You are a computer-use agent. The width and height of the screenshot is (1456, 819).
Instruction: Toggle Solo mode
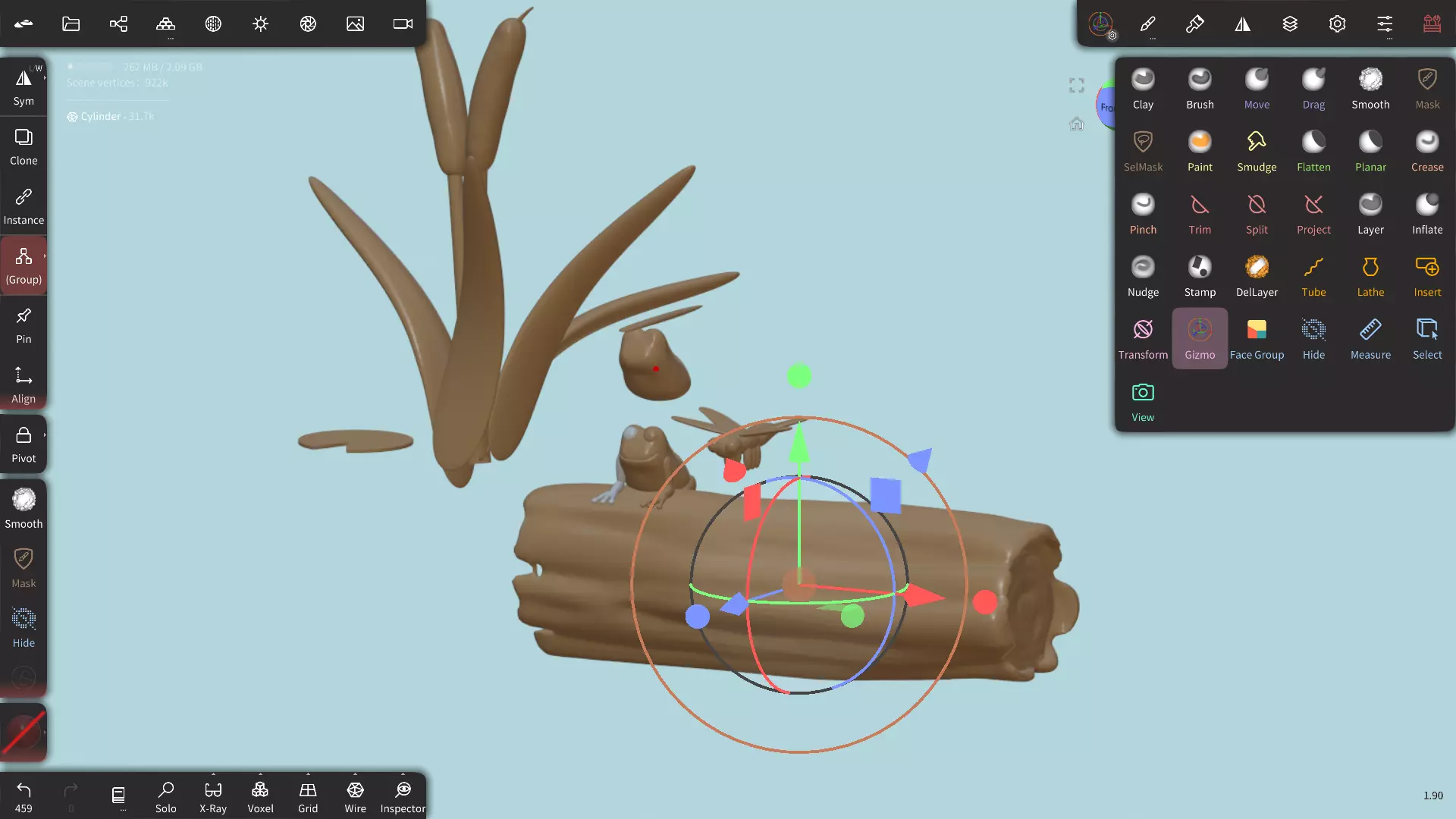pyautogui.click(x=165, y=796)
